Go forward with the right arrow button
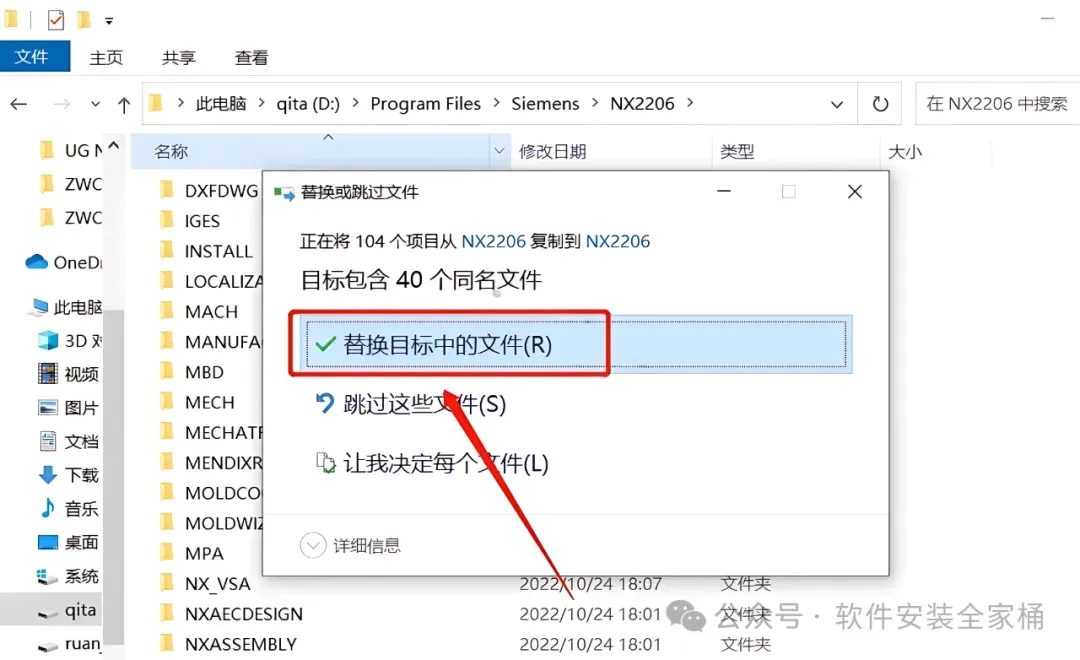The height and width of the screenshot is (660, 1080). pos(62,104)
